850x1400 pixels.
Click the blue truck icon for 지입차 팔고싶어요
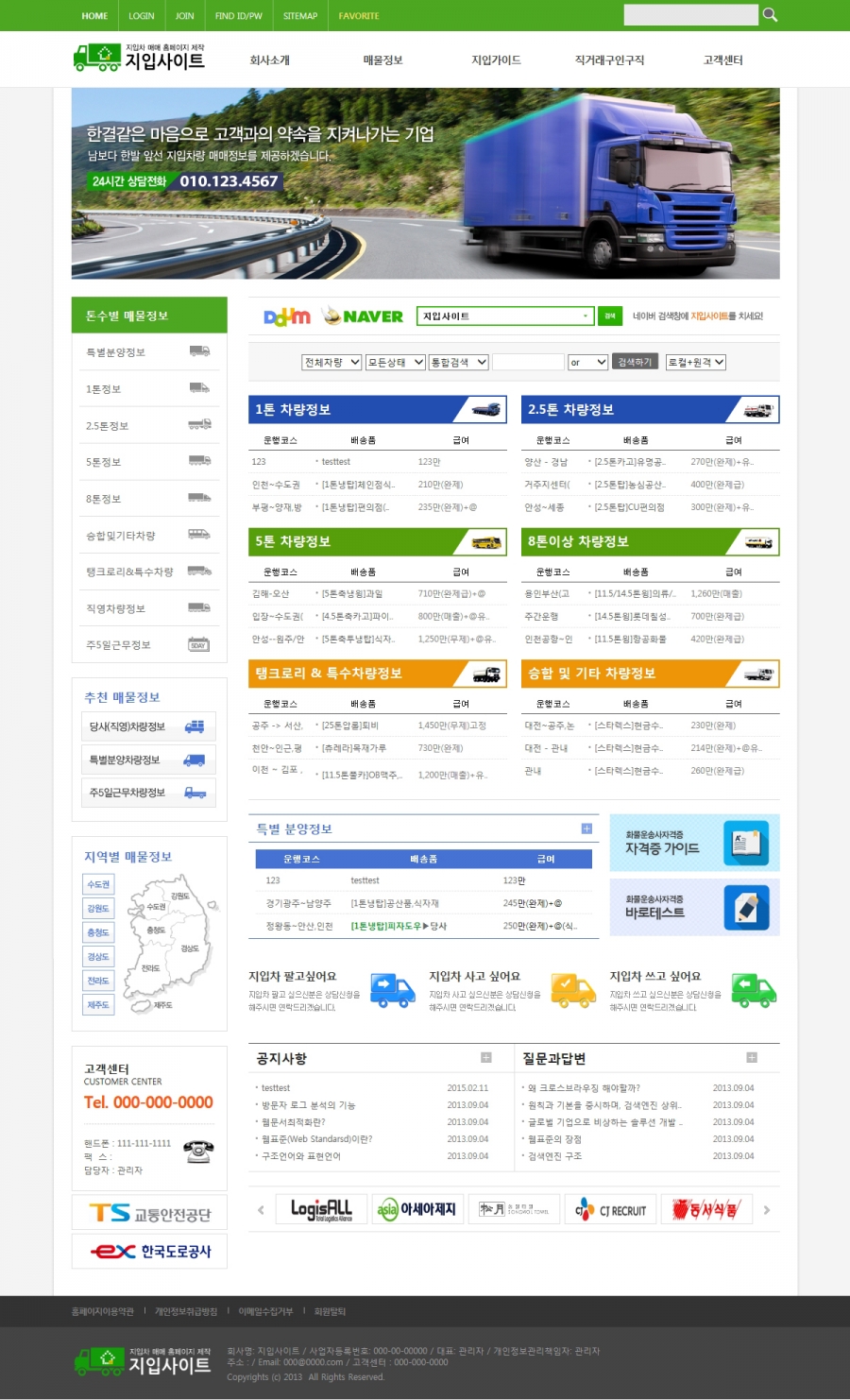coord(392,990)
